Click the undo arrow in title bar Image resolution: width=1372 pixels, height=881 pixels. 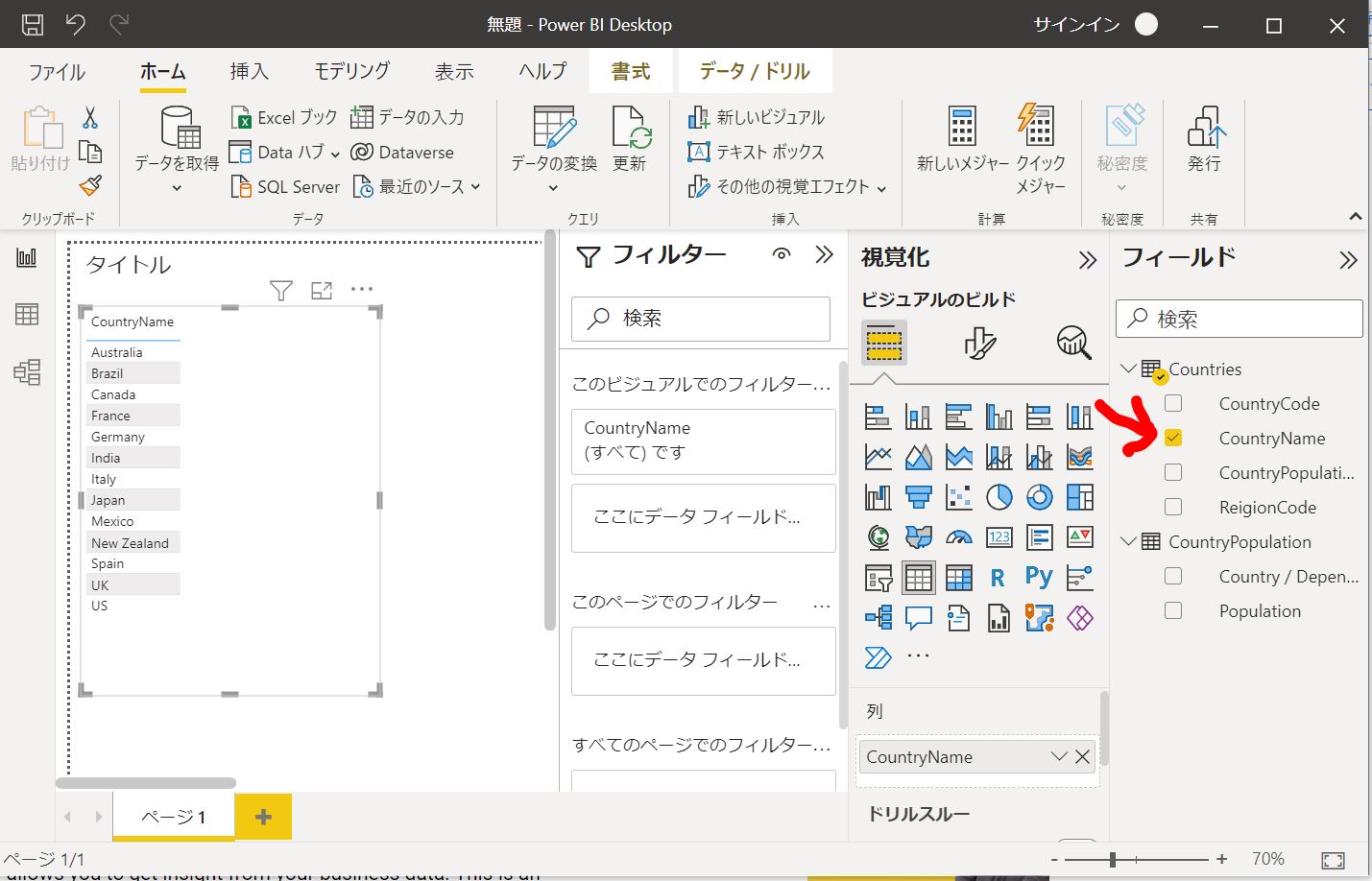point(75,25)
